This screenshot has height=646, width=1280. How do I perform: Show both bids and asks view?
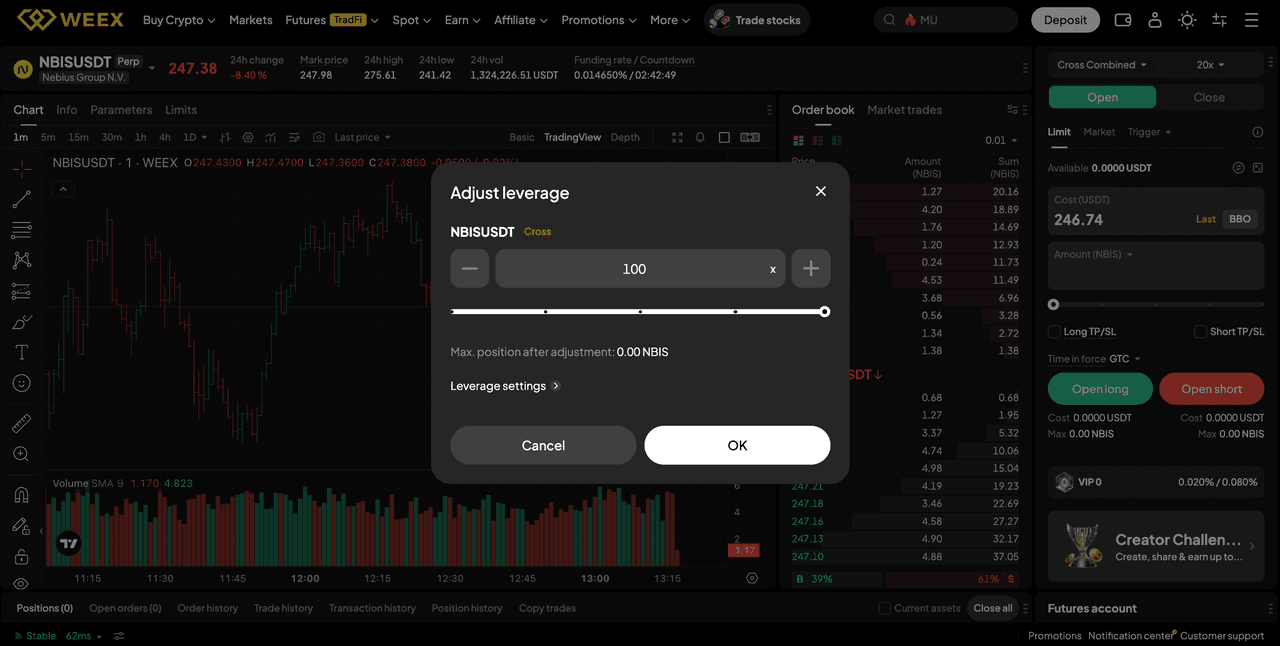click(798, 140)
